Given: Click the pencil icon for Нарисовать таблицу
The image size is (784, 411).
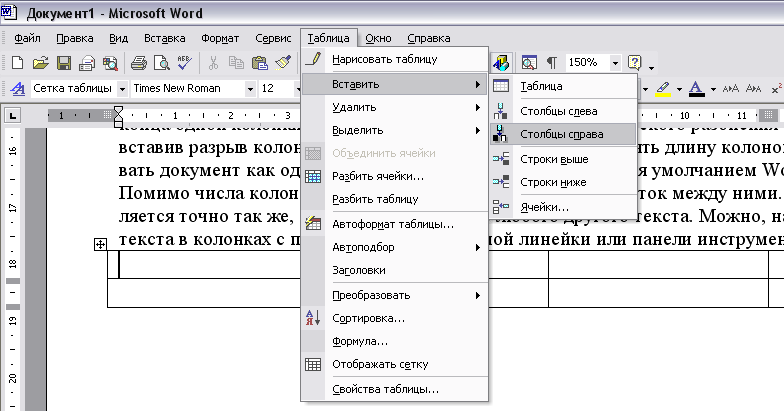Looking at the screenshot, I should click(x=313, y=59).
